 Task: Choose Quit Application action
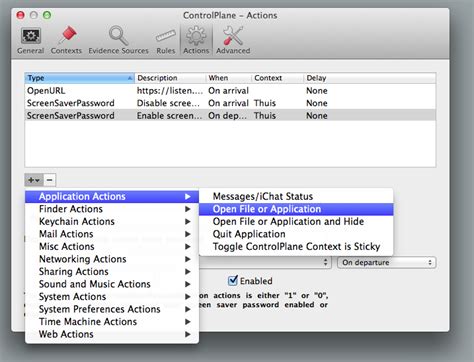point(296,234)
